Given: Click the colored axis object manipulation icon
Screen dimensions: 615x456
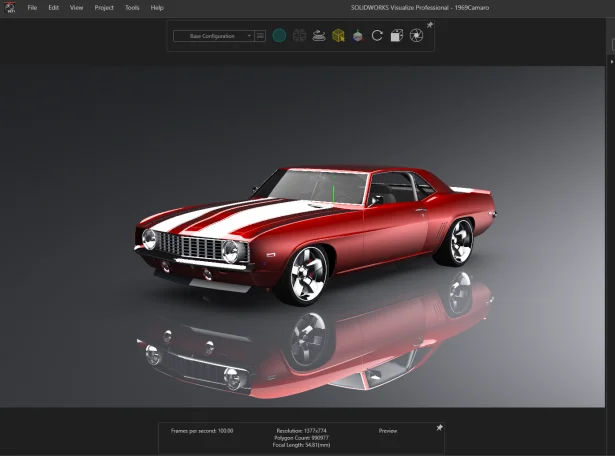Looking at the screenshot, I should 357,36.
